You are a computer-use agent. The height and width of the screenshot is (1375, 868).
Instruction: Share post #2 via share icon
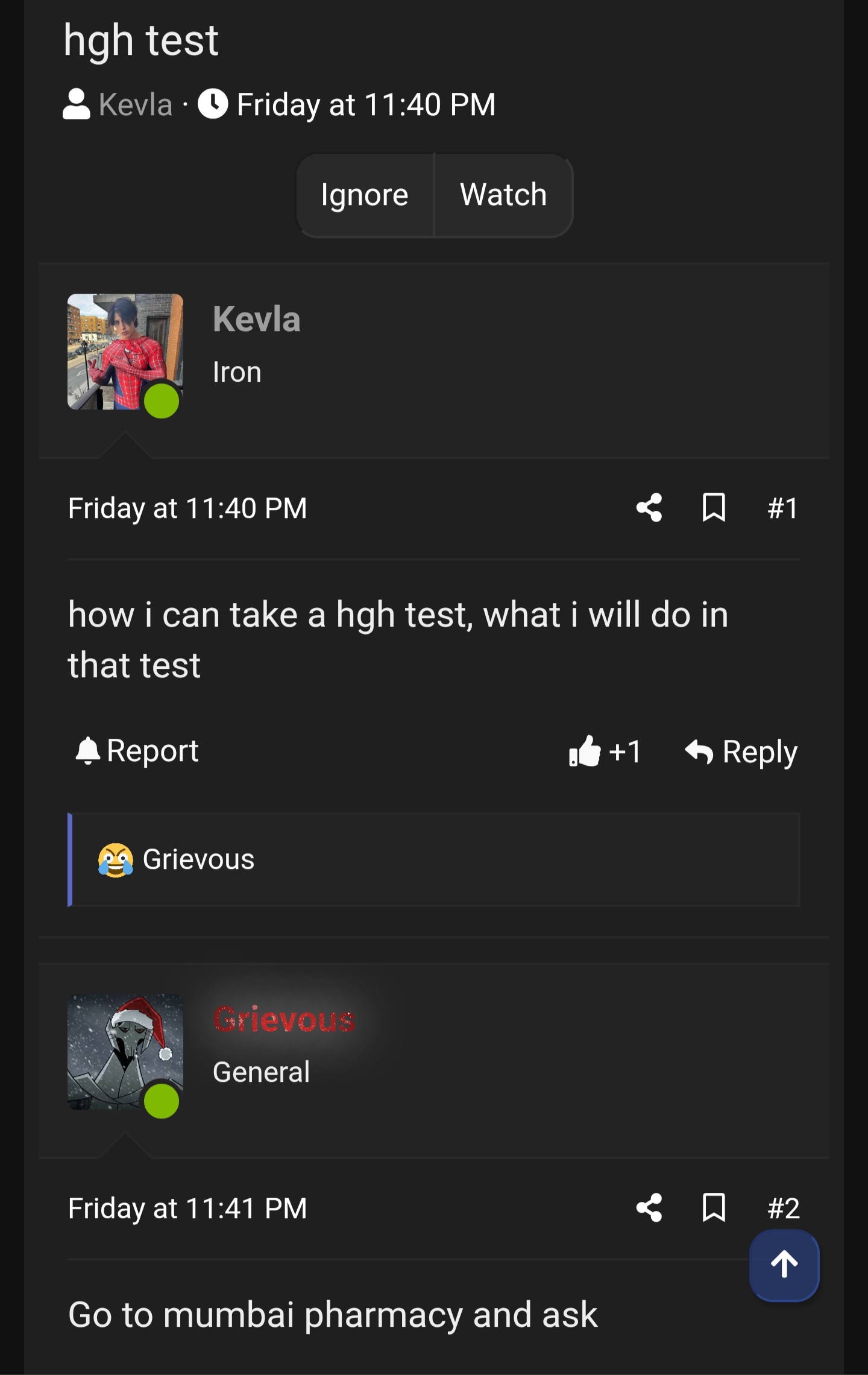649,1208
